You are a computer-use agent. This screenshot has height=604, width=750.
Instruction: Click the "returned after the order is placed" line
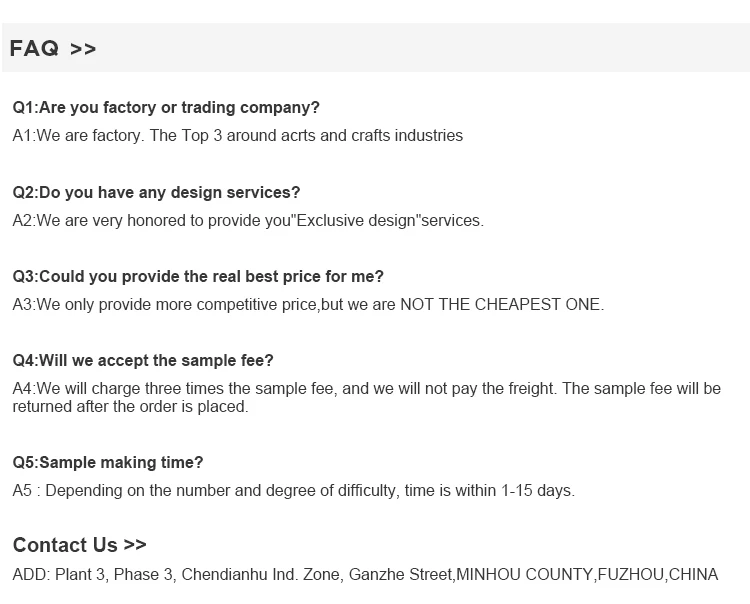[130, 407]
